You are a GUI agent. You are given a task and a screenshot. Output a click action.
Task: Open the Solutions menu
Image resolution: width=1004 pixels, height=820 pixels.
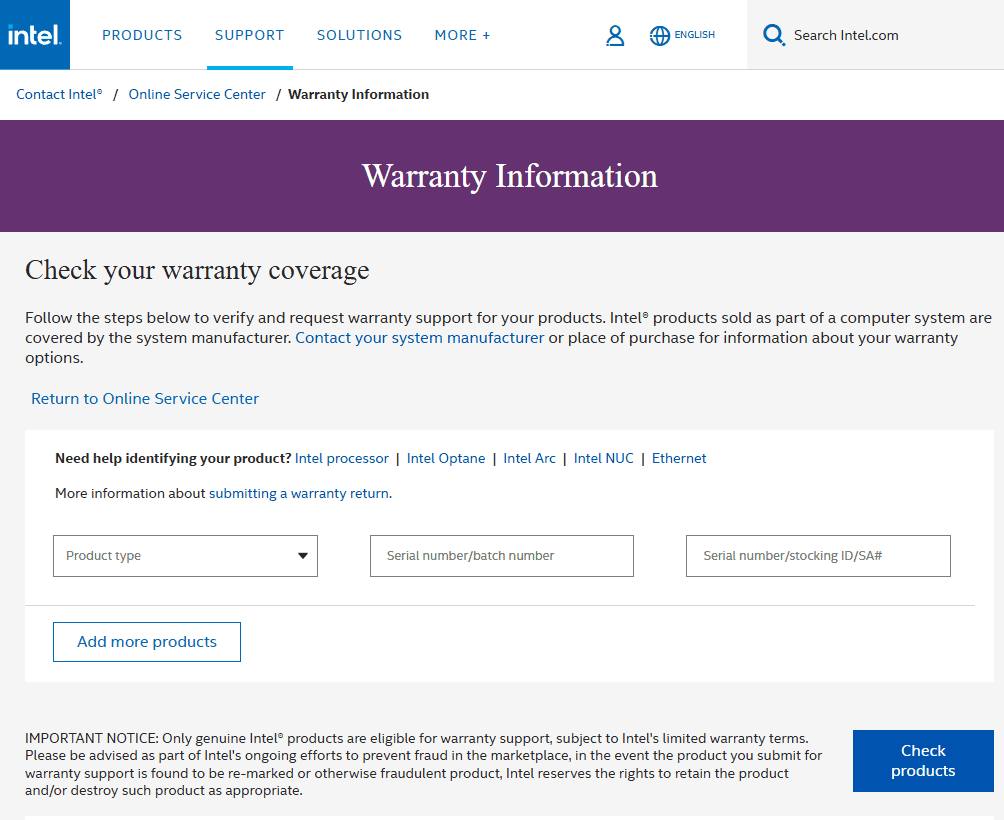tap(359, 35)
